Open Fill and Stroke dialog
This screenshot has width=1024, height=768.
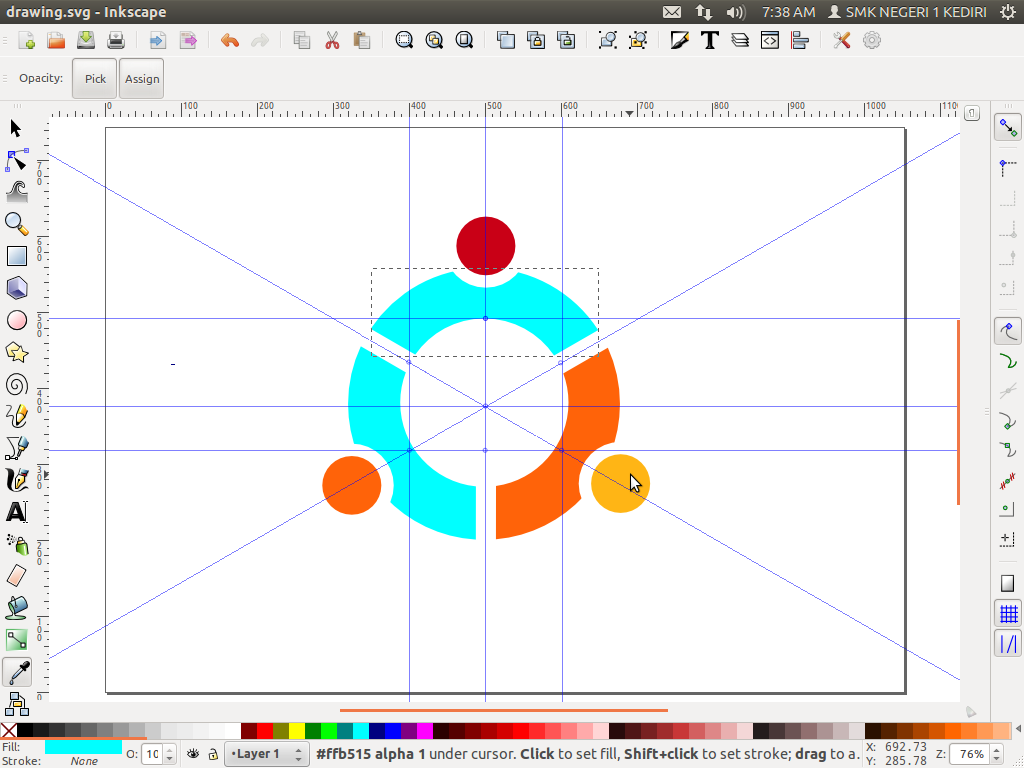coord(679,40)
